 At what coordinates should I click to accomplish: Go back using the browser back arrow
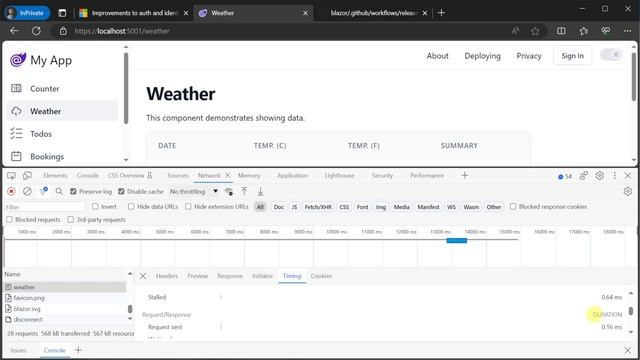(x=14, y=31)
